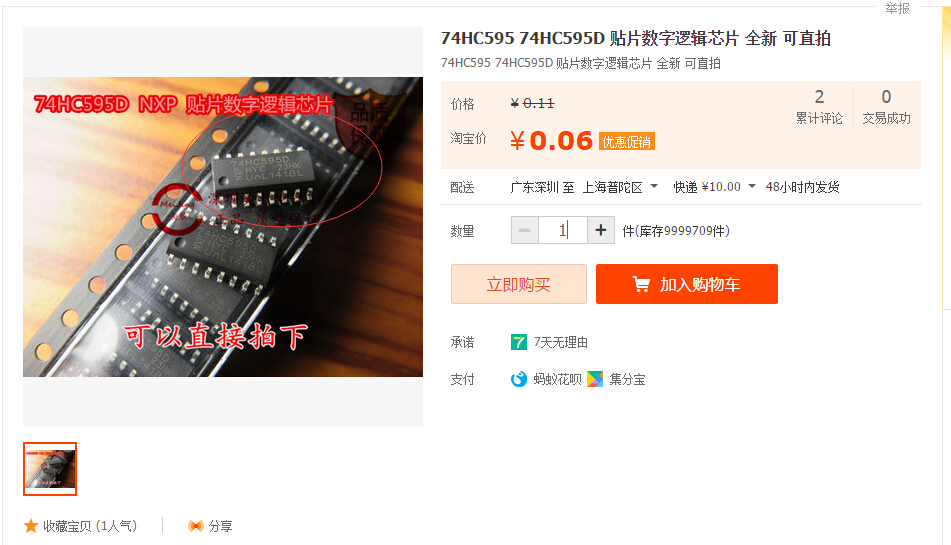Click the 优惠促销 promotion tag
The image size is (951, 545).
627,141
